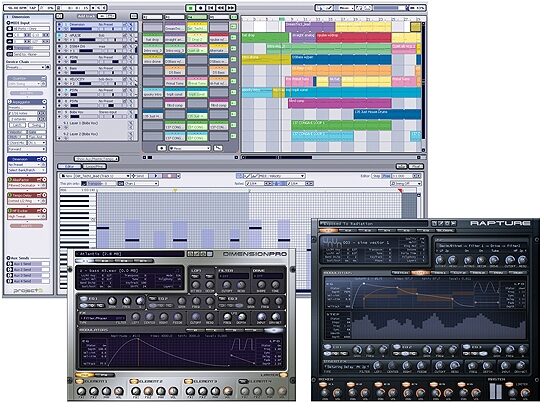Open the Device Chain Presets dropdown

click(x=25, y=67)
